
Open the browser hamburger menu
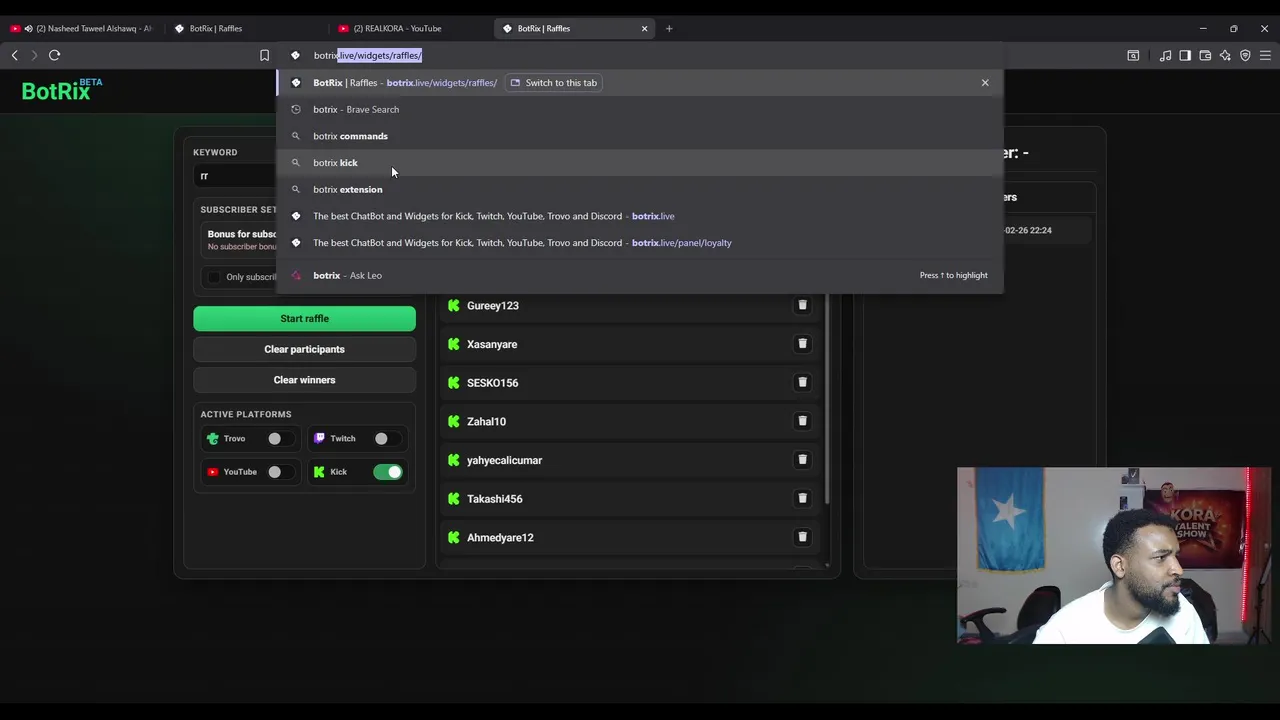click(x=1265, y=55)
